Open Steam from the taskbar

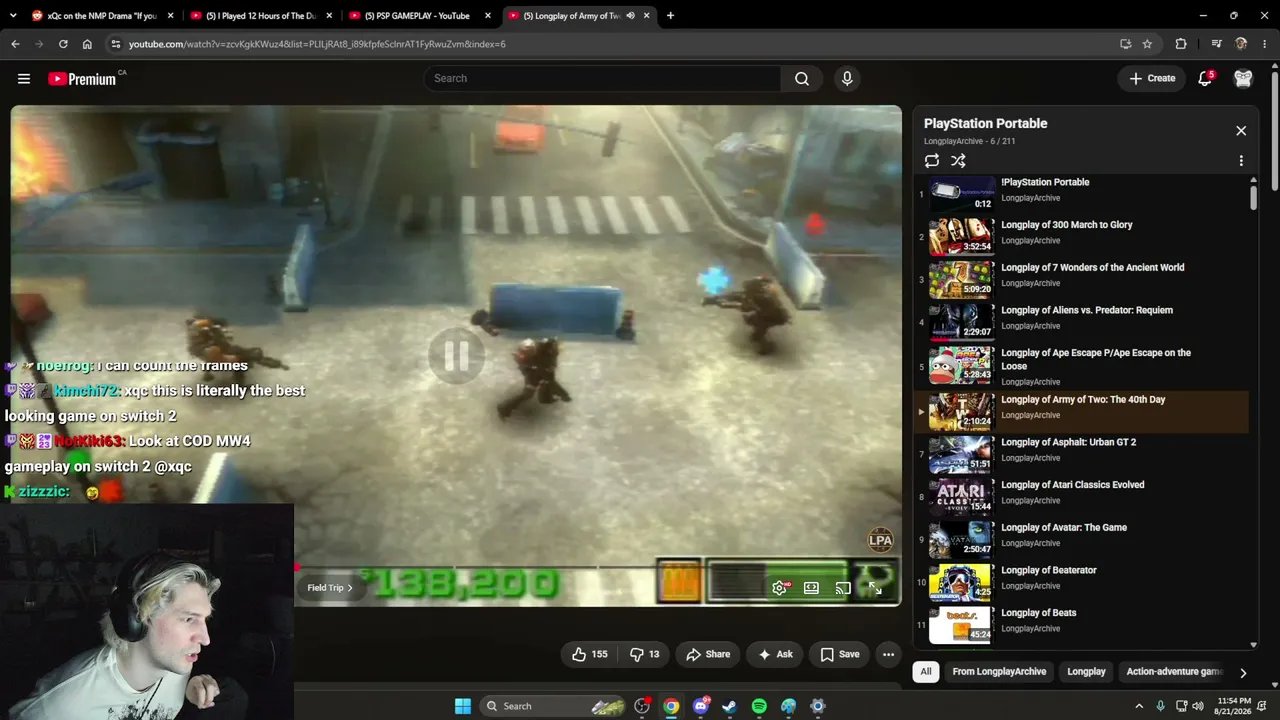point(730,706)
